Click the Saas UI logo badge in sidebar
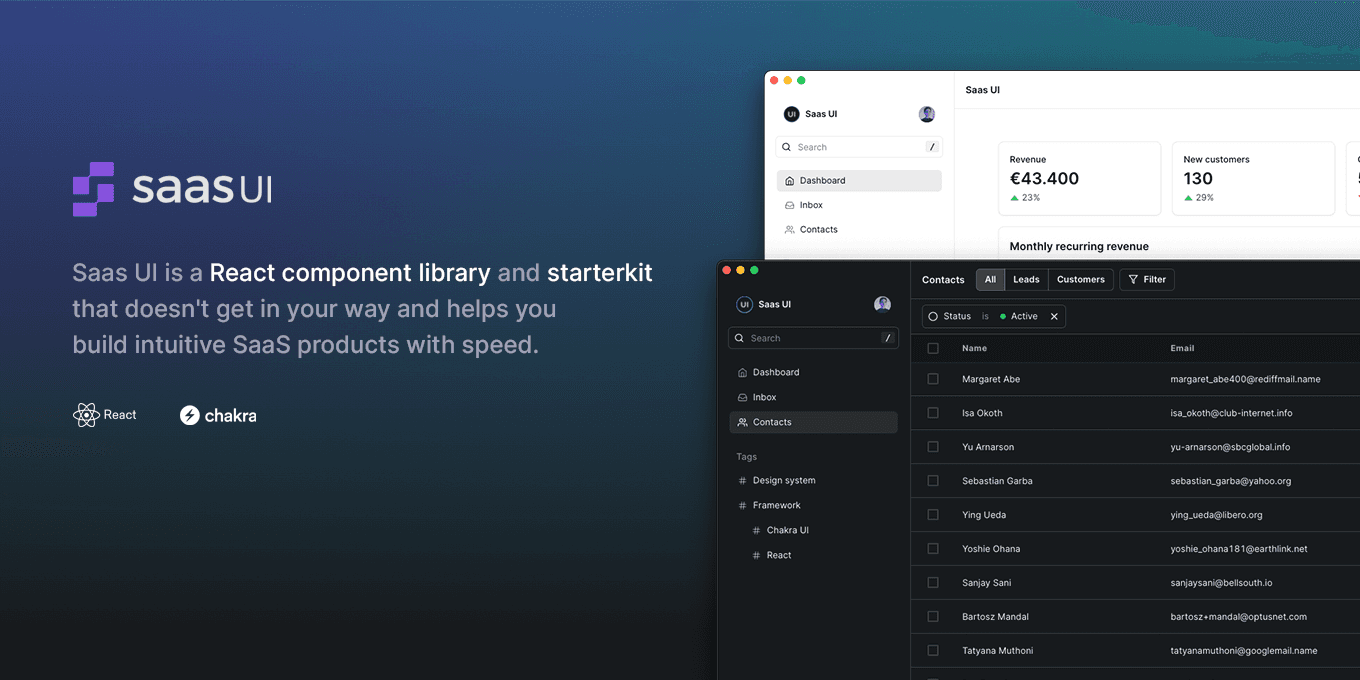Viewport: 1360px width, 680px height. click(x=744, y=303)
